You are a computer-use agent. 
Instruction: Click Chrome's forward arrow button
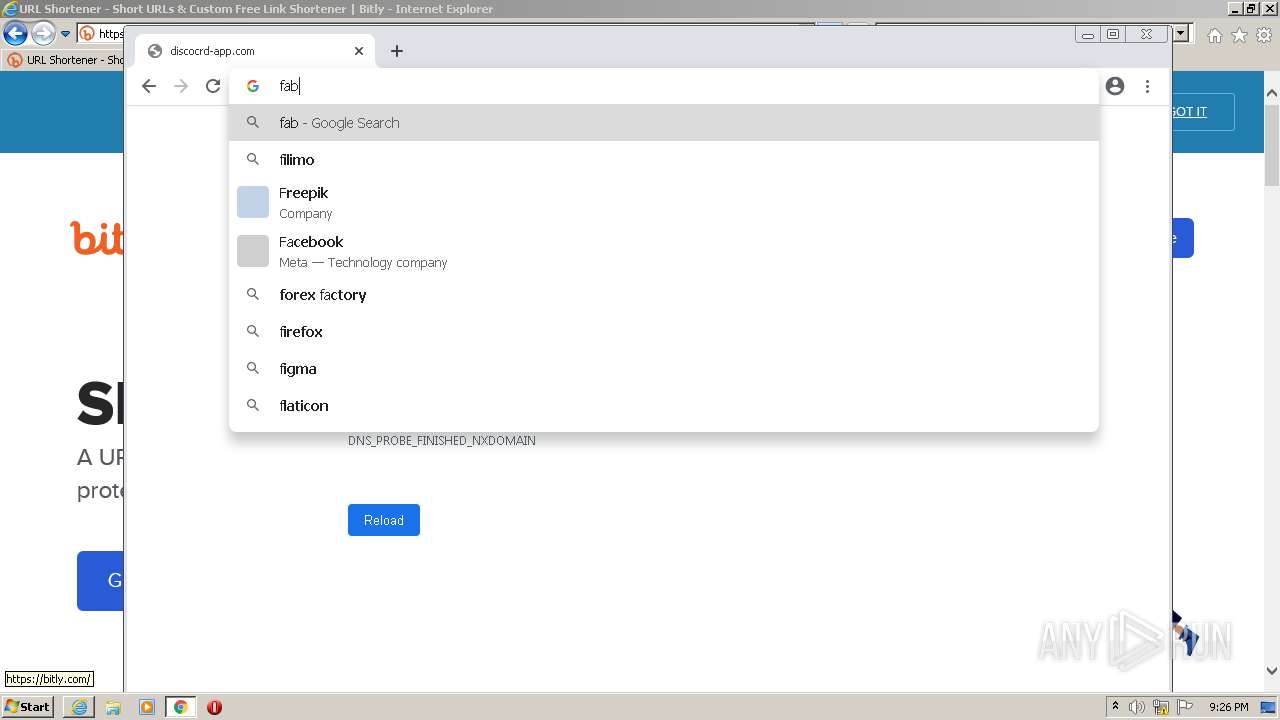181,86
